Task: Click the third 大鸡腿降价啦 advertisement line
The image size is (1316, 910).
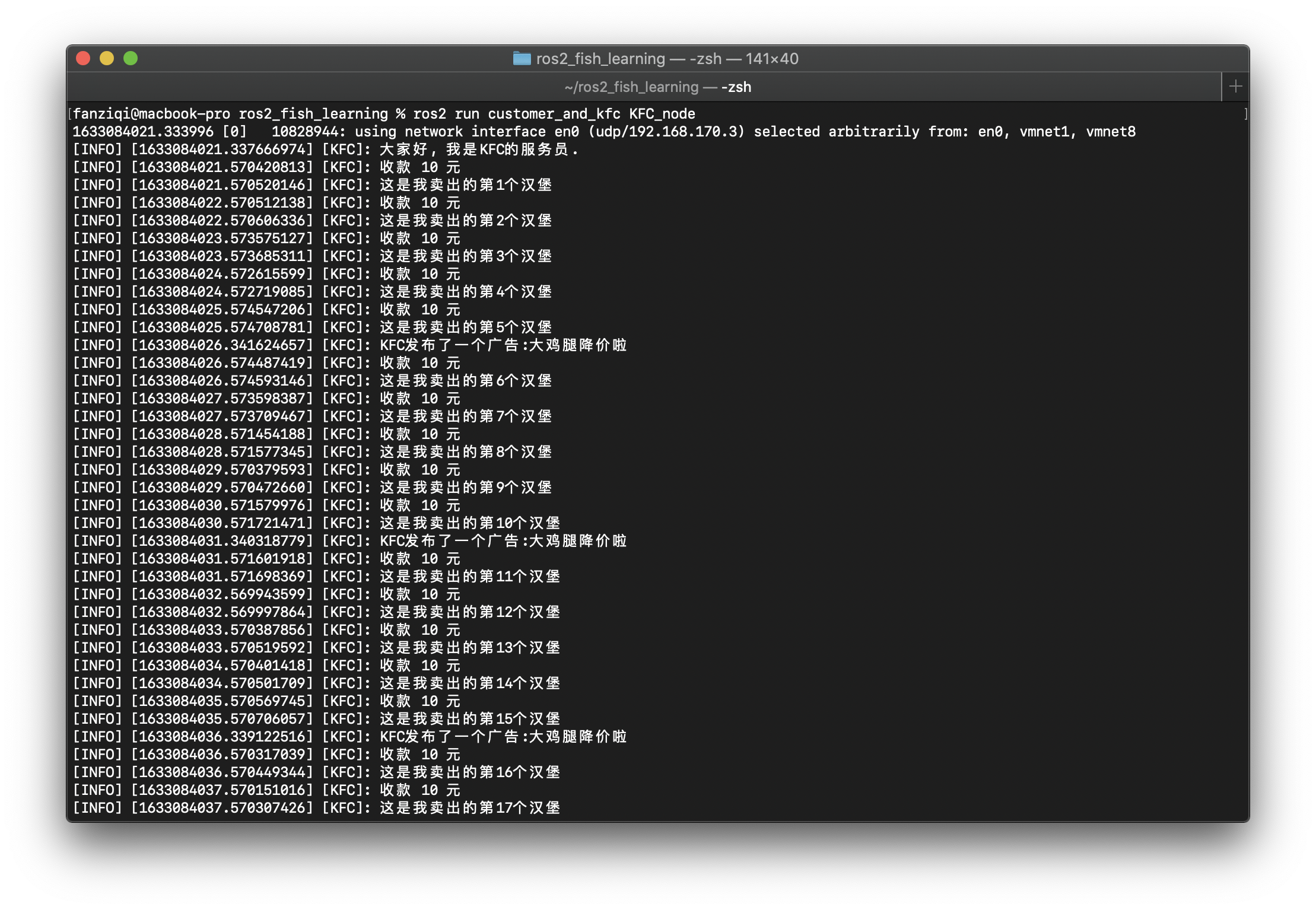Action: pos(349,737)
